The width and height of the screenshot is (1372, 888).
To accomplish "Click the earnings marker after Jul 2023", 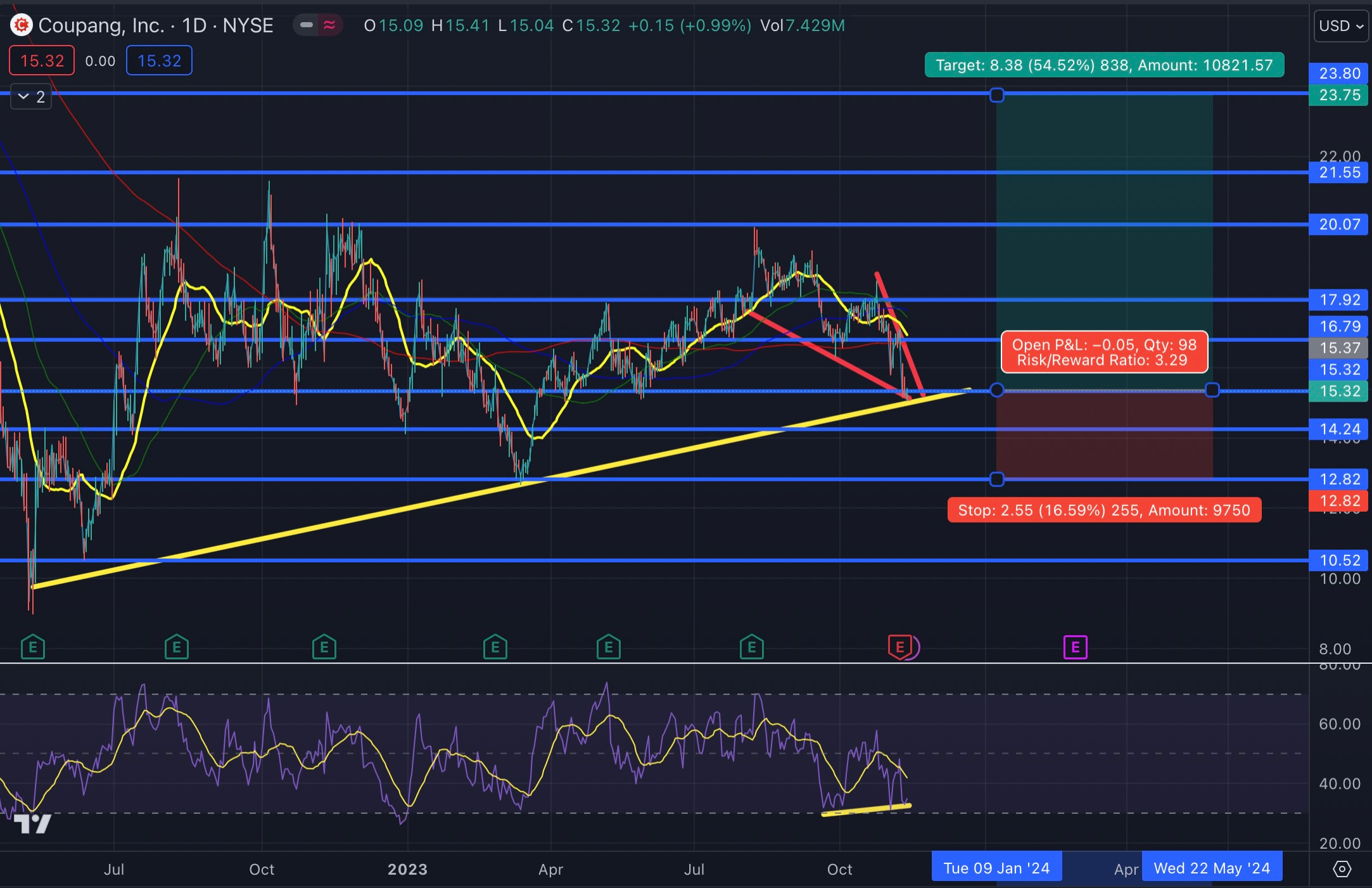I will click(x=752, y=647).
